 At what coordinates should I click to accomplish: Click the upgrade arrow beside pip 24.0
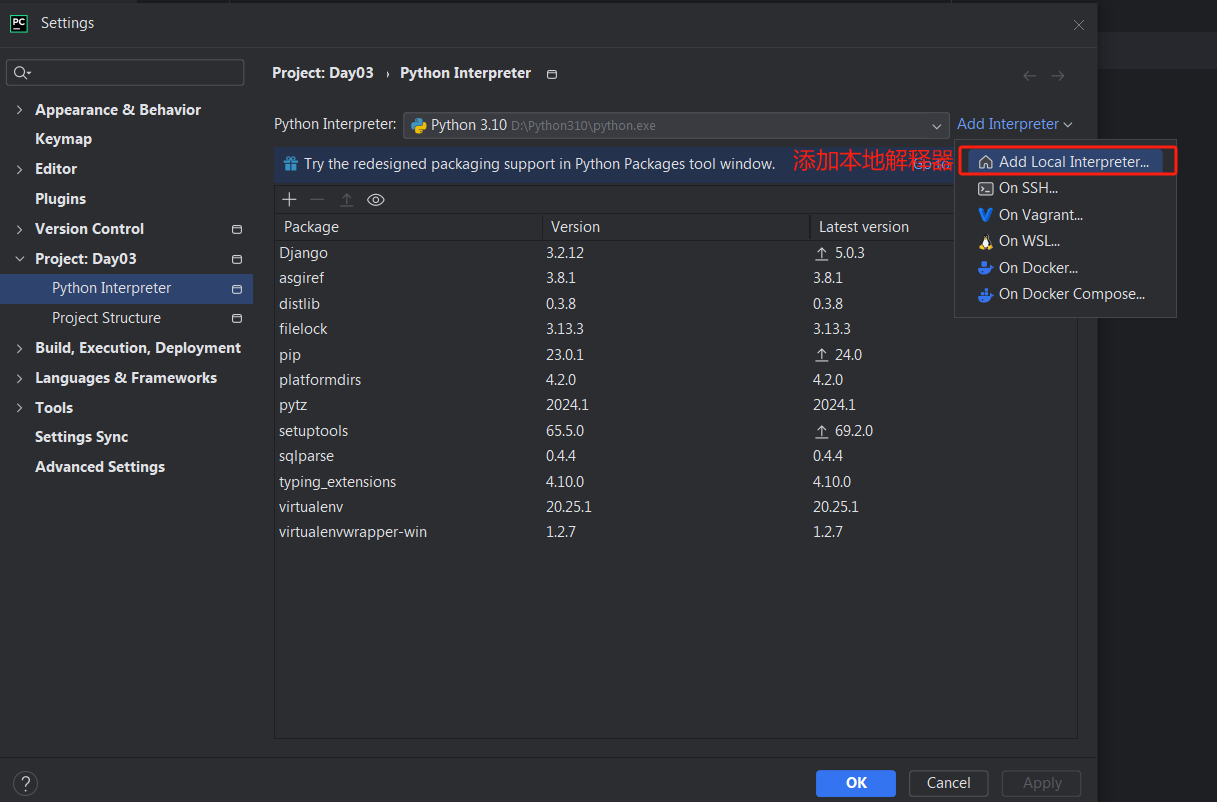coord(822,355)
